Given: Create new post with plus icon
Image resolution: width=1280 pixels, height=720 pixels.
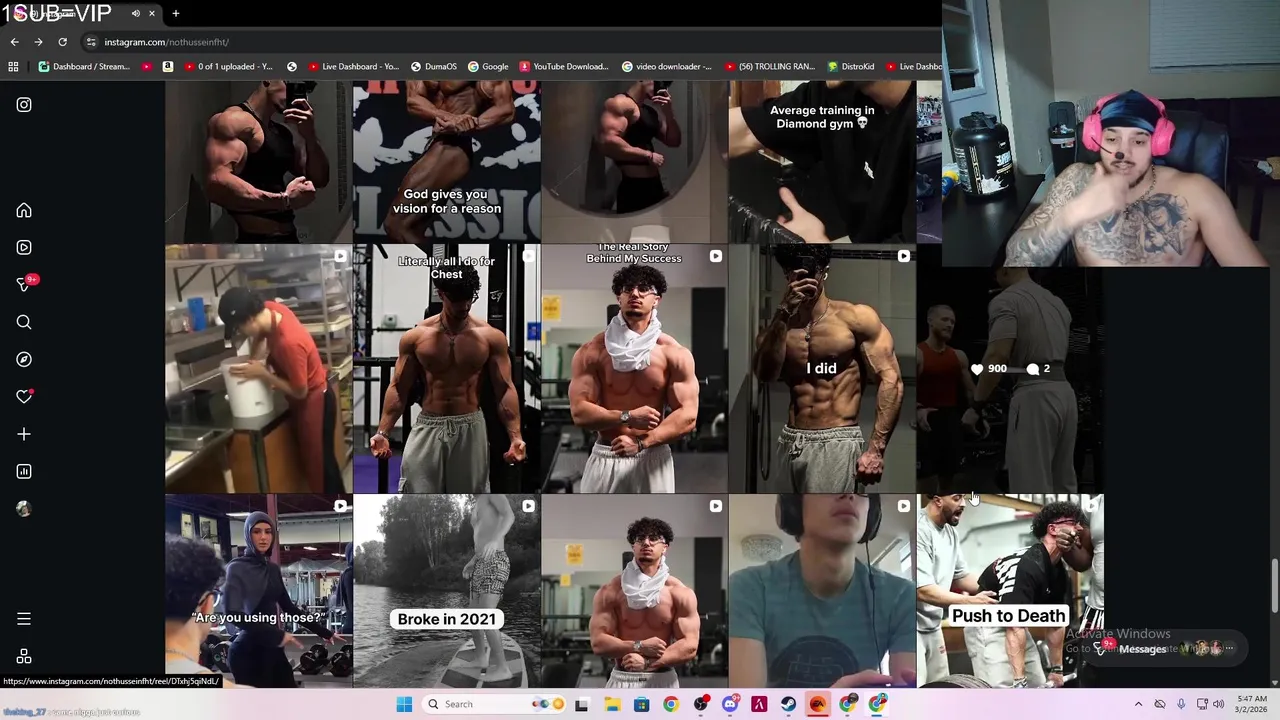Looking at the screenshot, I should [24, 434].
